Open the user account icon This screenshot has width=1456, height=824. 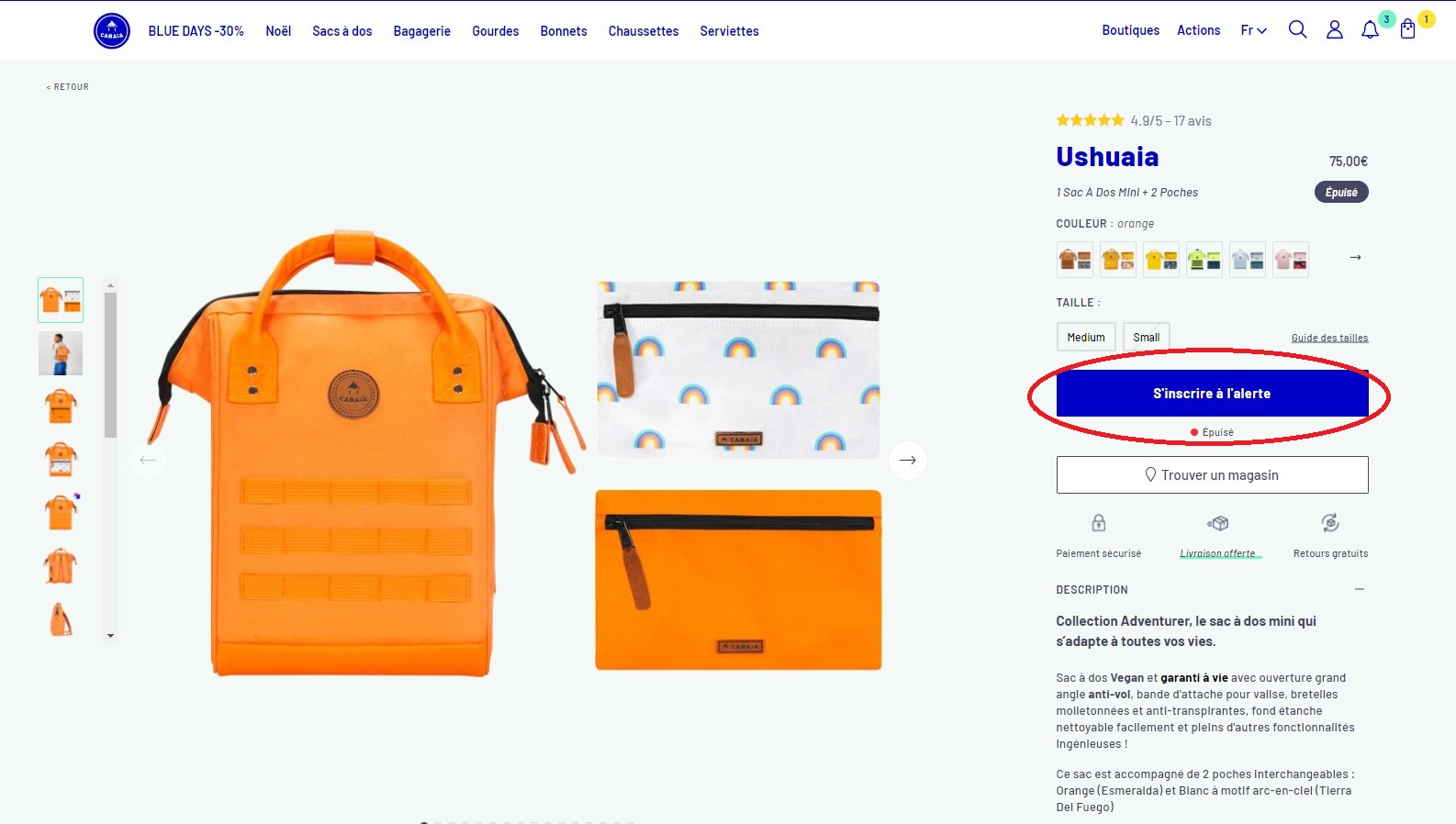point(1335,30)
